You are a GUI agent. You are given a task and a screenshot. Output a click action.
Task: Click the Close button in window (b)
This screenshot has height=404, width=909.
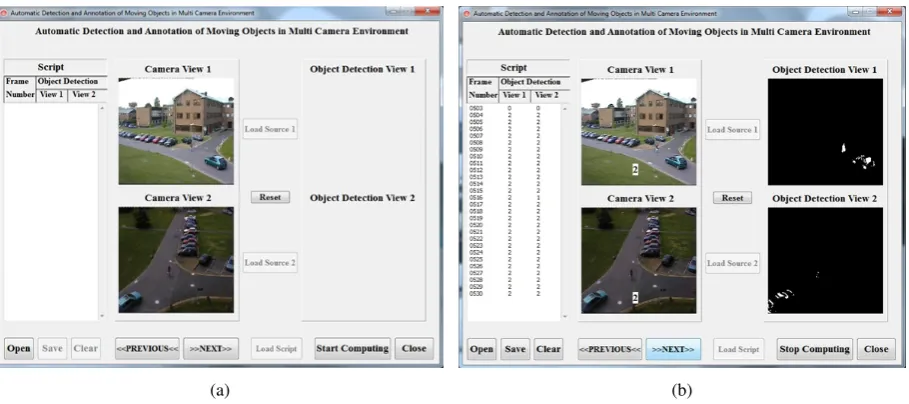tap(876, 349)
